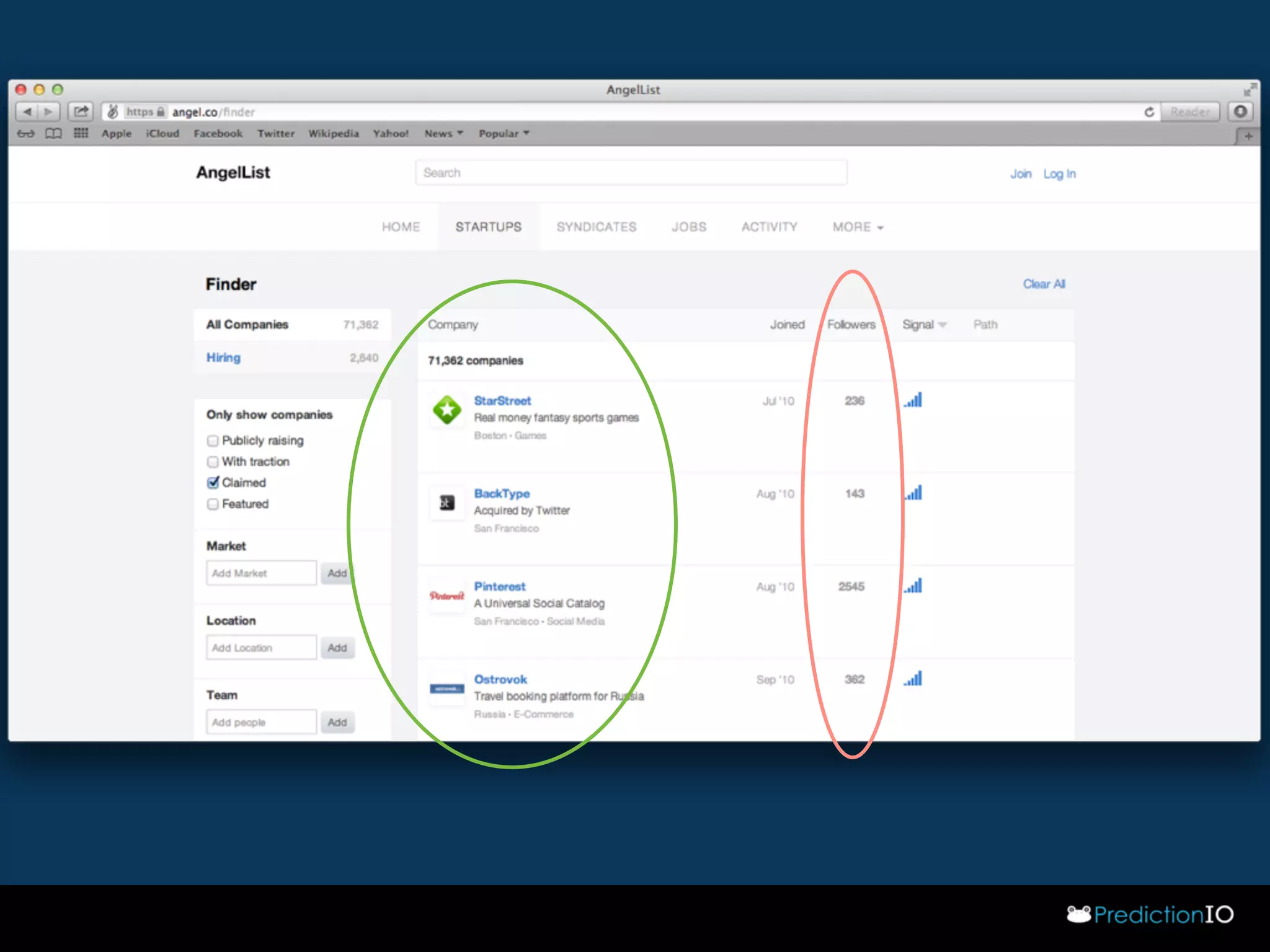The height and width of the screenshot is (952, 1270).
Task: Click the Safari back arrow button
Action: click(x=27, y=112)
